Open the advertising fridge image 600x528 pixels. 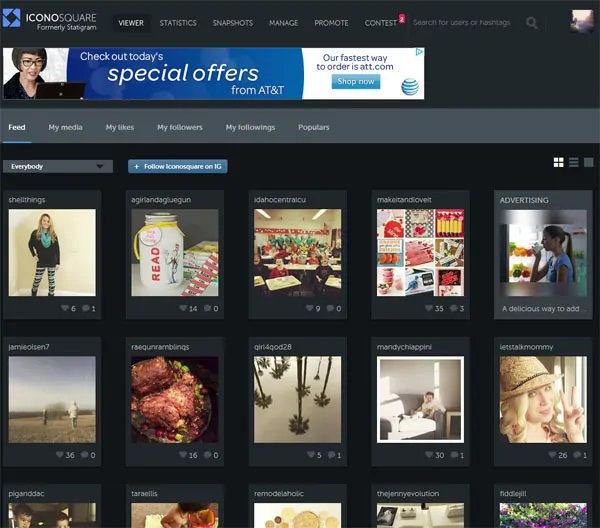[x=543, y=253]
